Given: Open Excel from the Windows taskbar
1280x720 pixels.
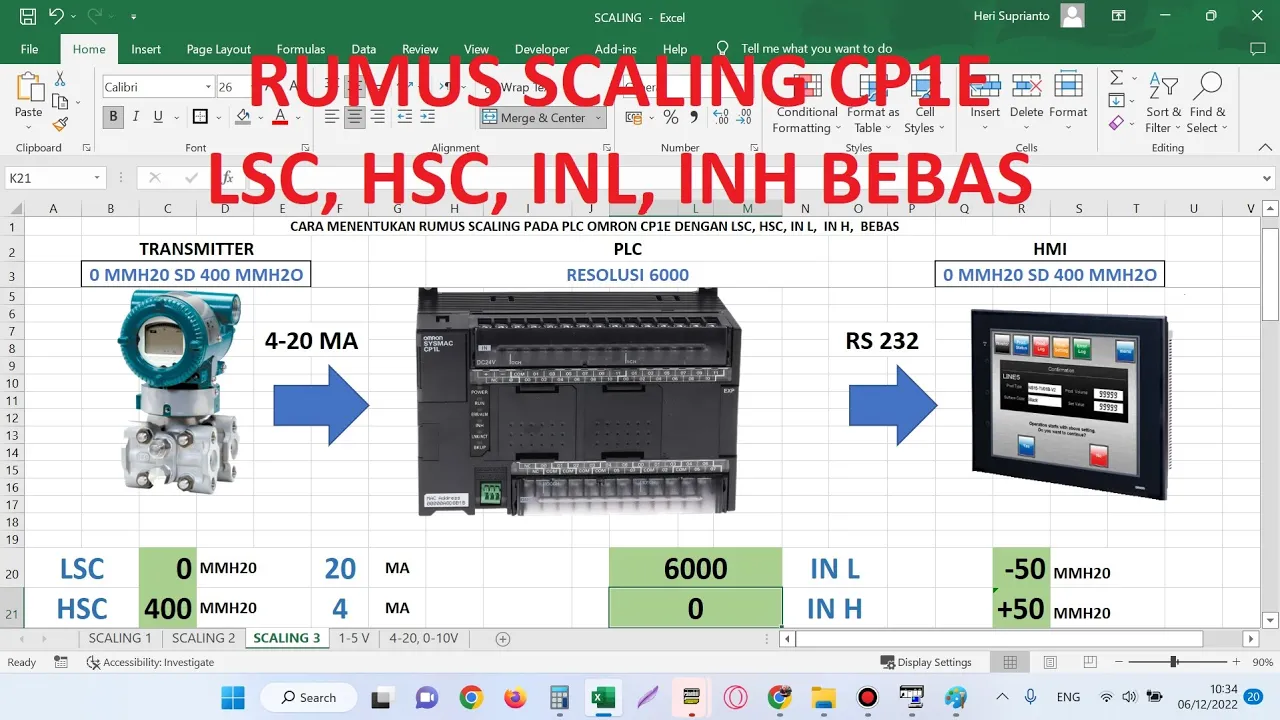Looking at the screenshot, I should [x=603, y=697].
